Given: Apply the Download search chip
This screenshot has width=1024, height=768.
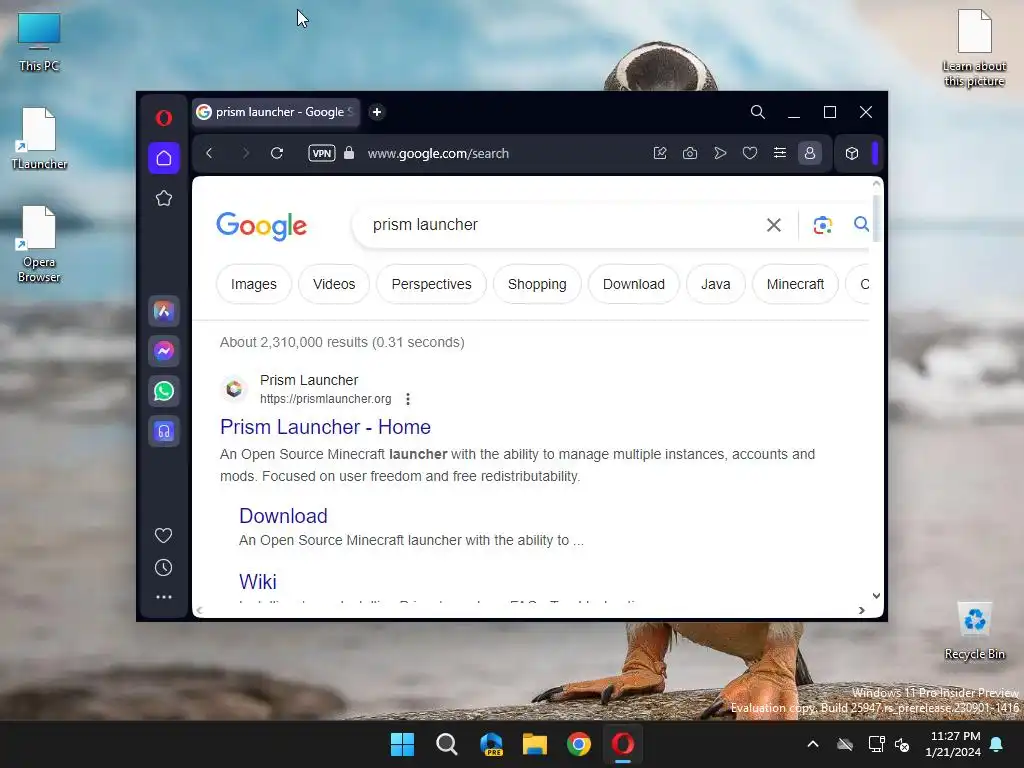Looking at the screenshot, I should coord(634,284).
